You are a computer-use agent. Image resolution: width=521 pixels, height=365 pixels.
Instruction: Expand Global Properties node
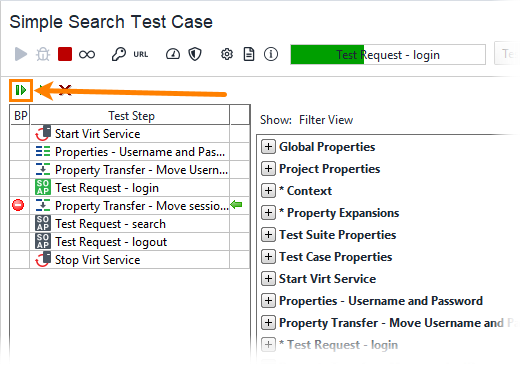tap(268, 147)
